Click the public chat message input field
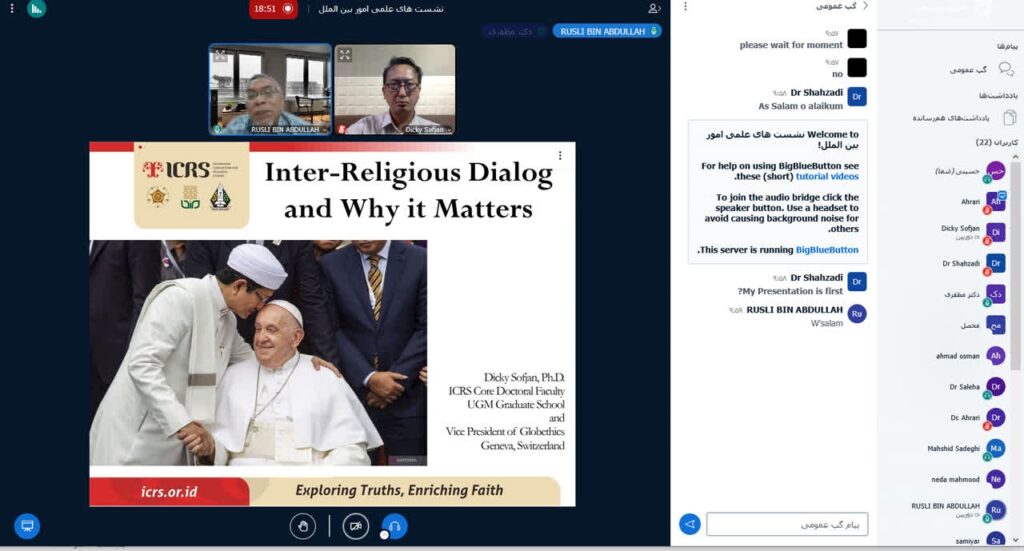Screen dimensions: 1024x551 click(786, 524)
